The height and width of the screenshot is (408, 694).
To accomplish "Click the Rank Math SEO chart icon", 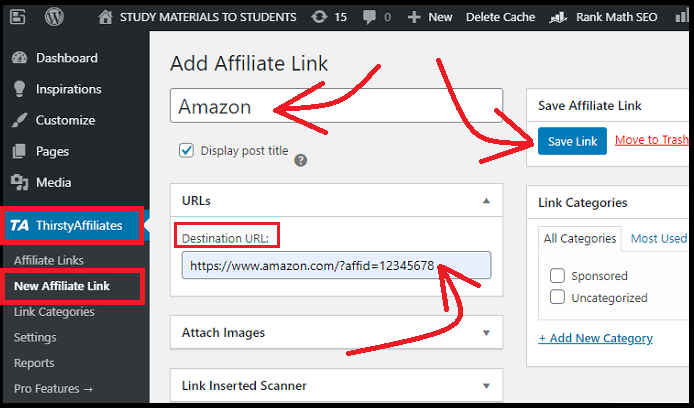I will pyautogui.click(x=558, y=17).
